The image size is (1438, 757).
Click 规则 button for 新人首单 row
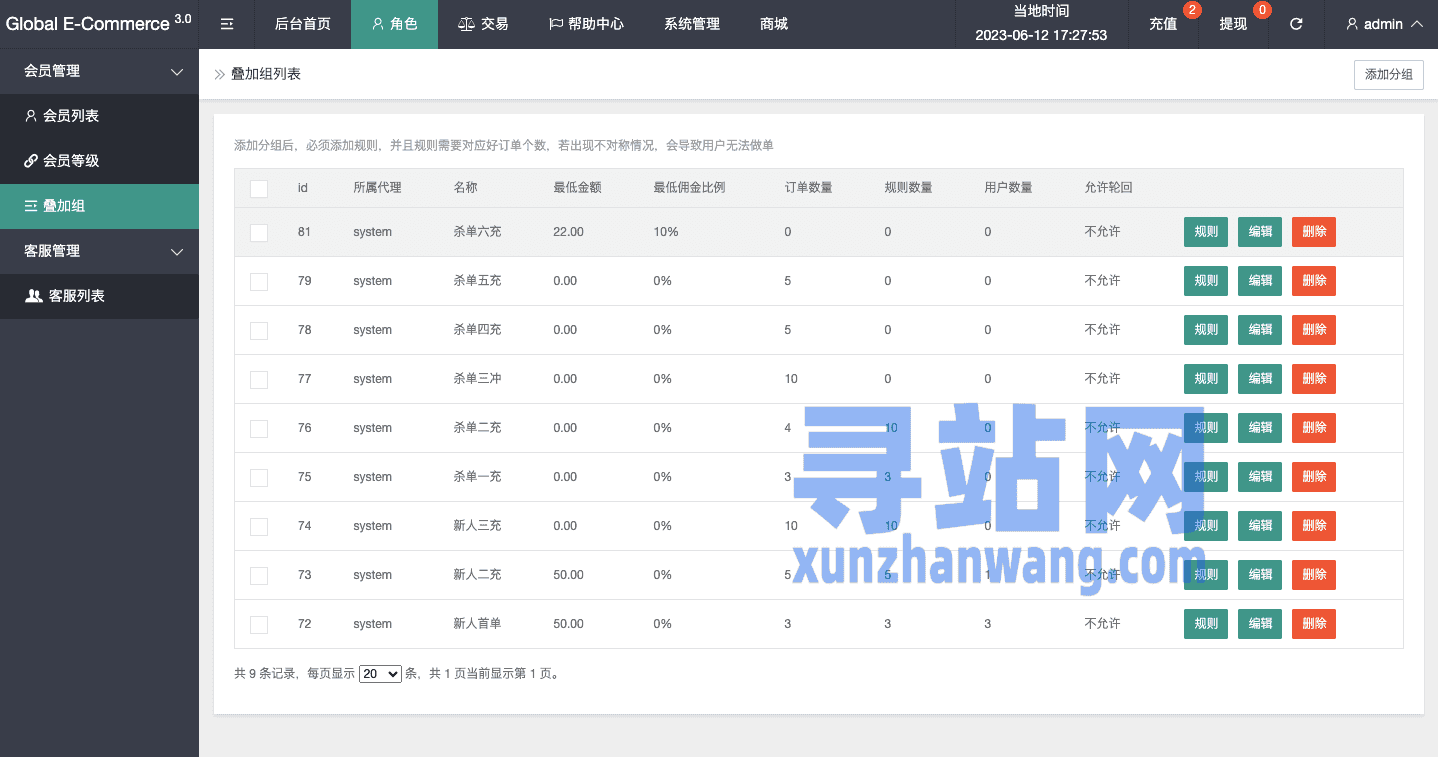1205,624
